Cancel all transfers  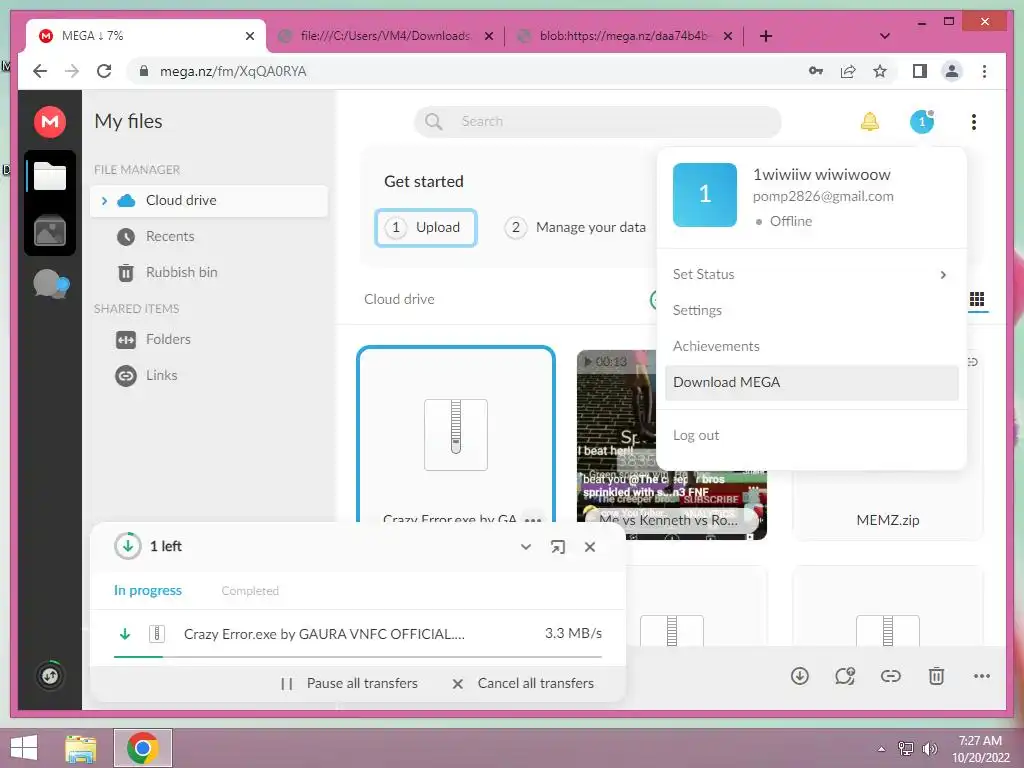point(523,683)
